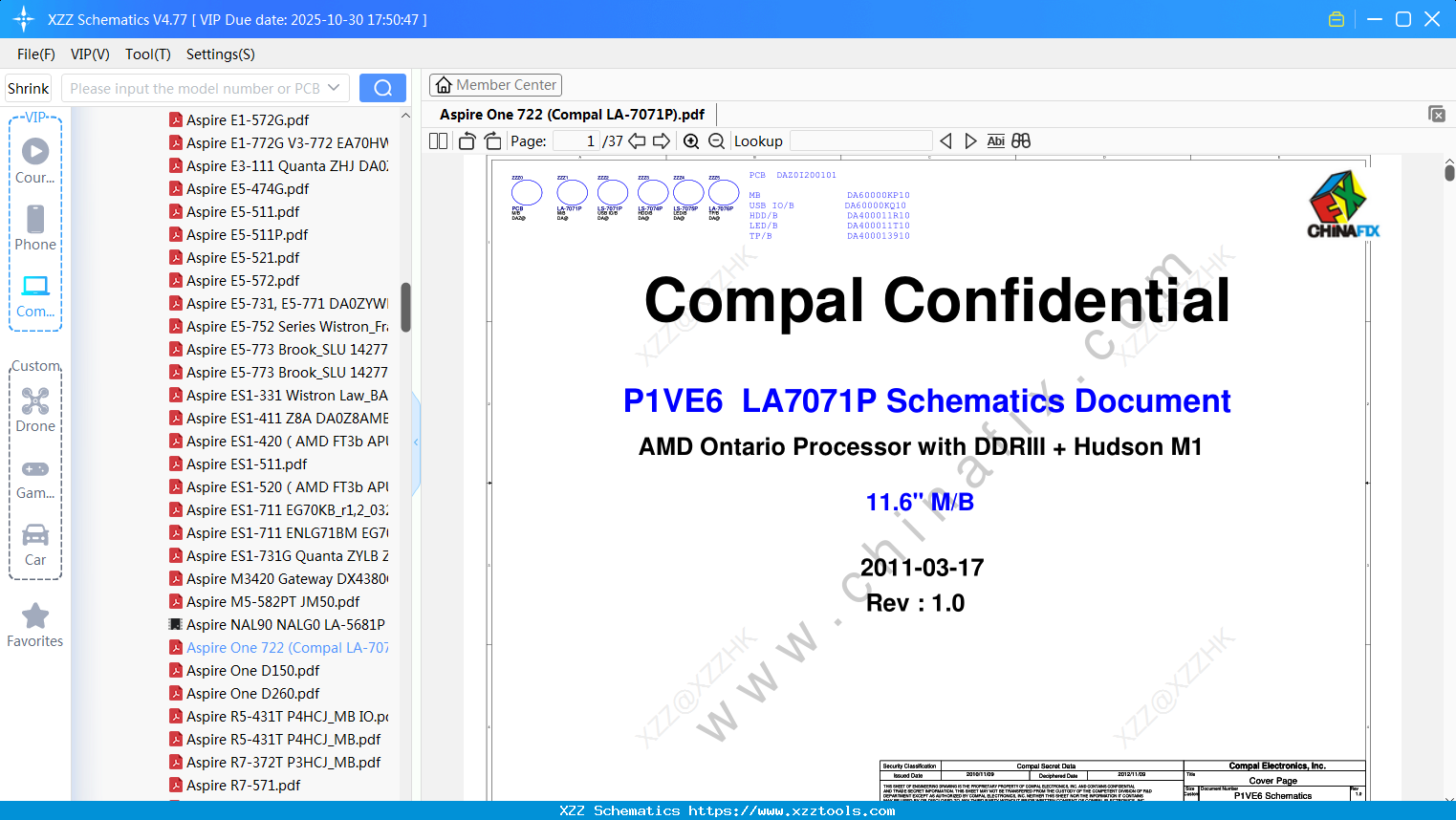Rotate the page clockwise
The width and height of the screenshot is (1456, 820).
pos(493,141)
